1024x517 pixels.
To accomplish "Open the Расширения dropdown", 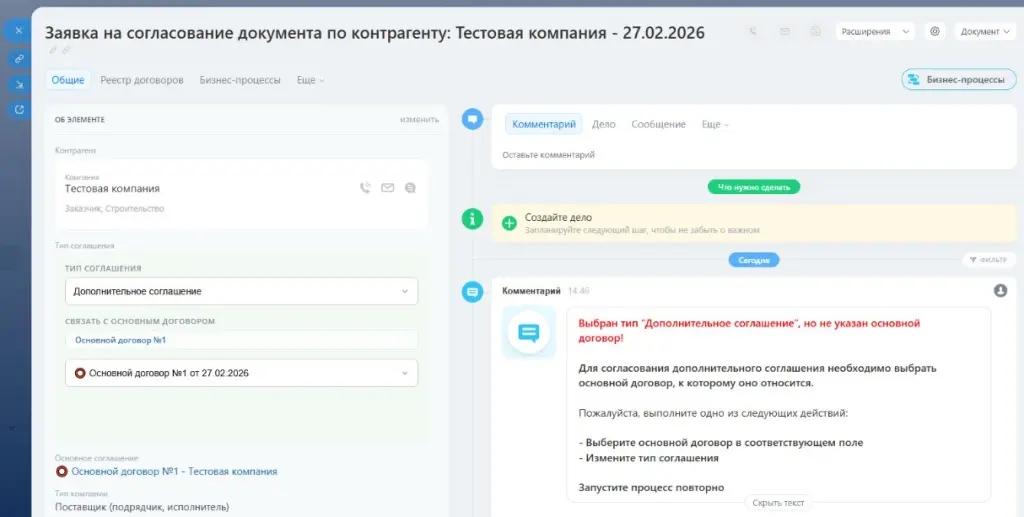I will click(x=875, y=31).
